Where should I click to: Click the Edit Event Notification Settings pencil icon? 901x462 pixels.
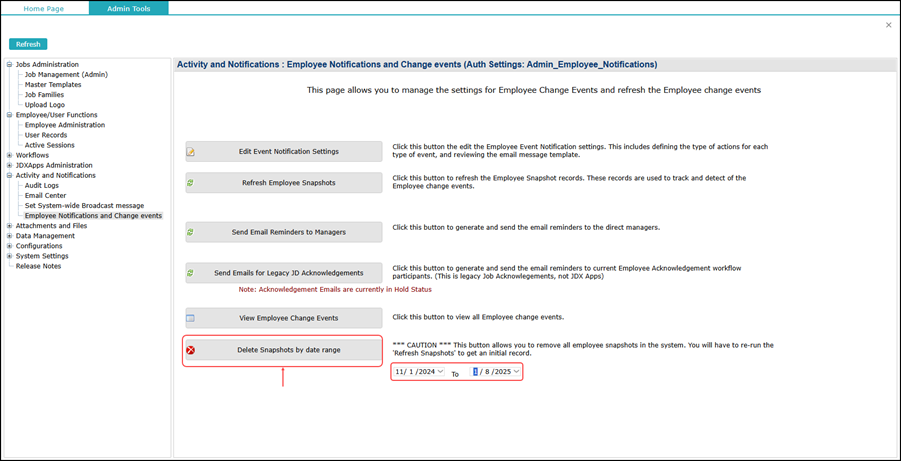[191, 152]
